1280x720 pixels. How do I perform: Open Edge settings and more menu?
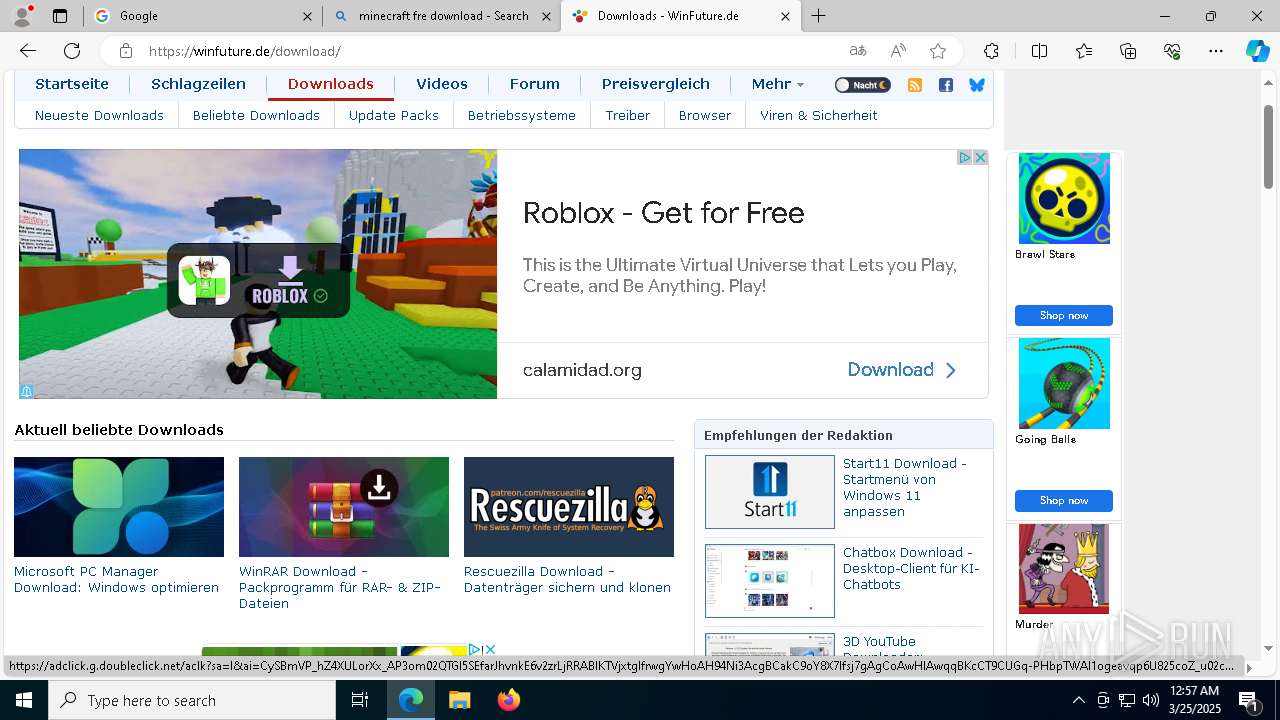tap(1216, 51)
